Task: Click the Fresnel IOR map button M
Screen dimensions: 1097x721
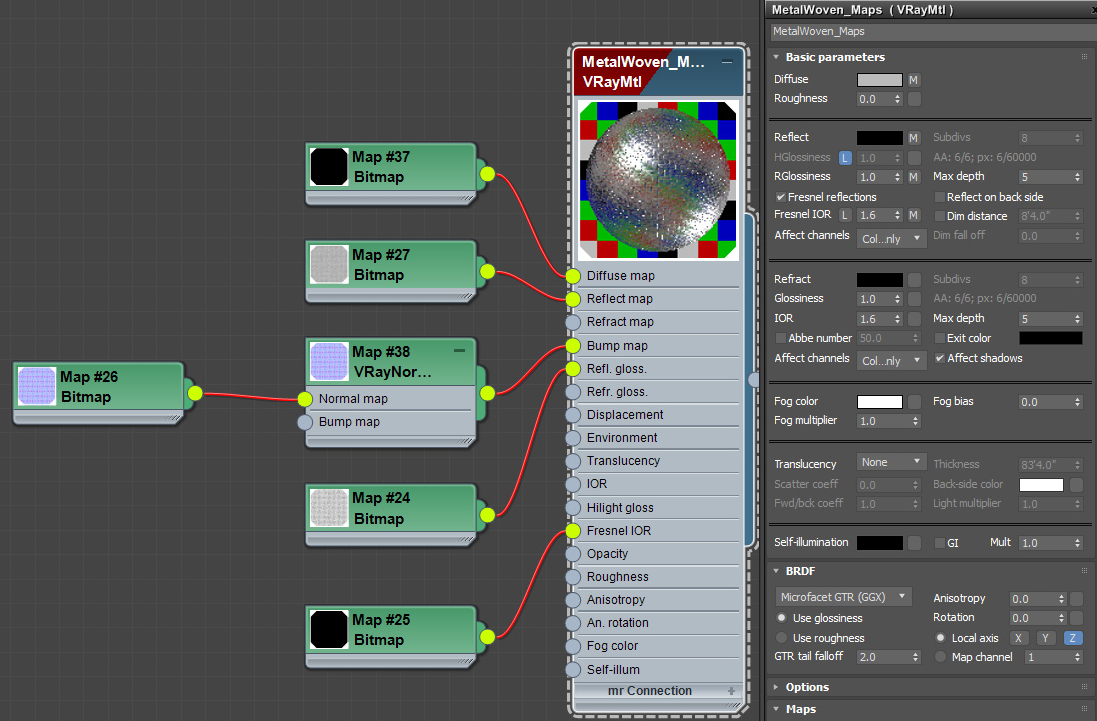Action: click(x=914, y=215)
